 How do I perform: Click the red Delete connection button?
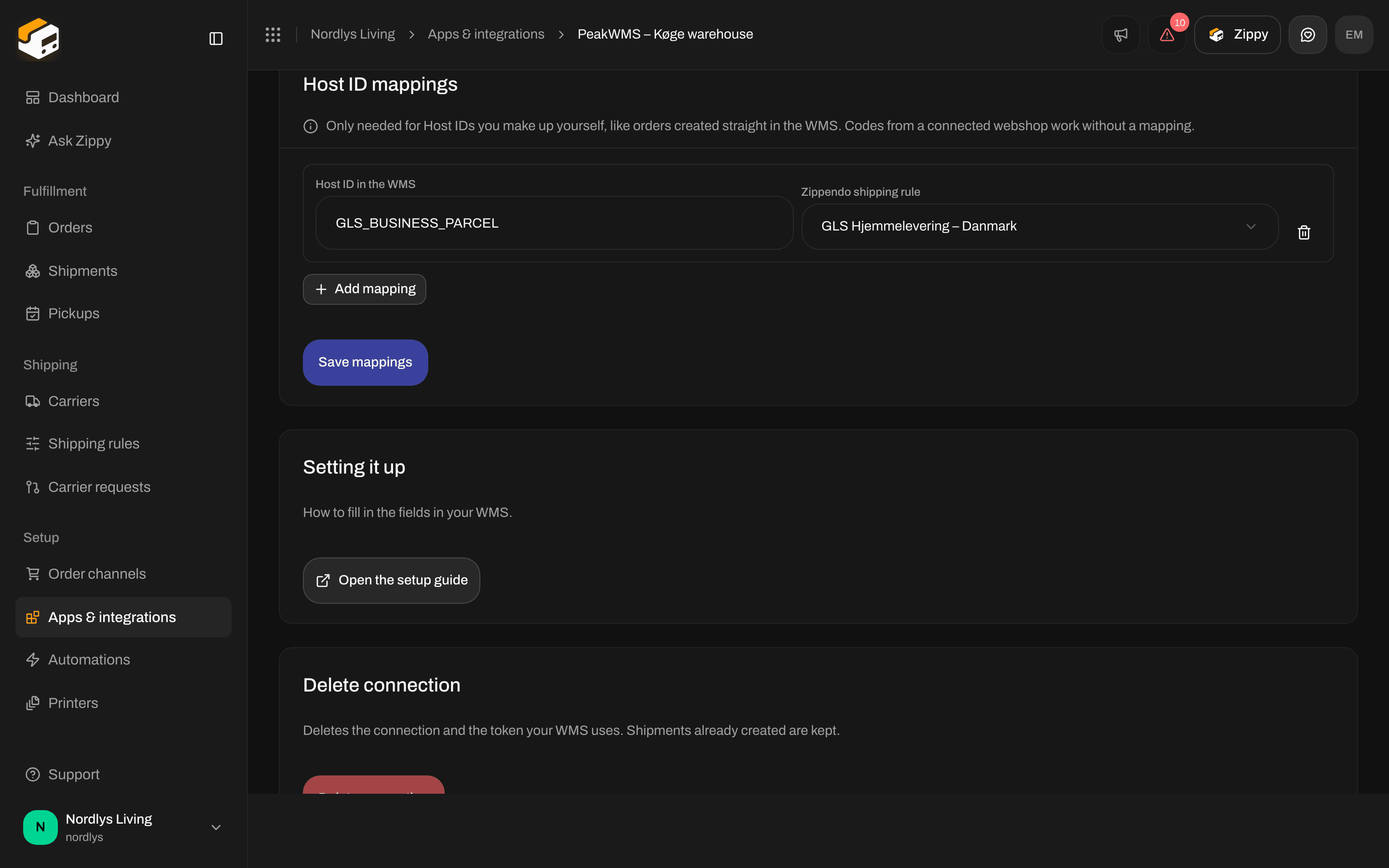pyautogui.click(x=374, y=786)
